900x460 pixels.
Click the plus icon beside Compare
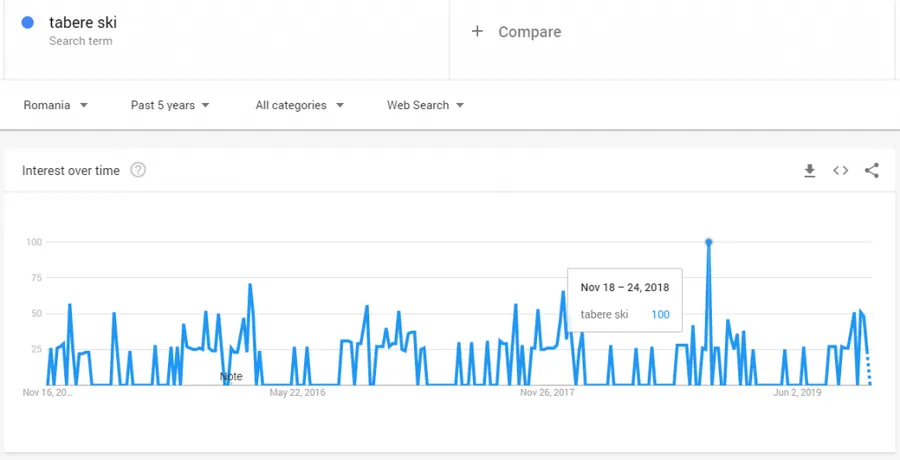point(477,32)
